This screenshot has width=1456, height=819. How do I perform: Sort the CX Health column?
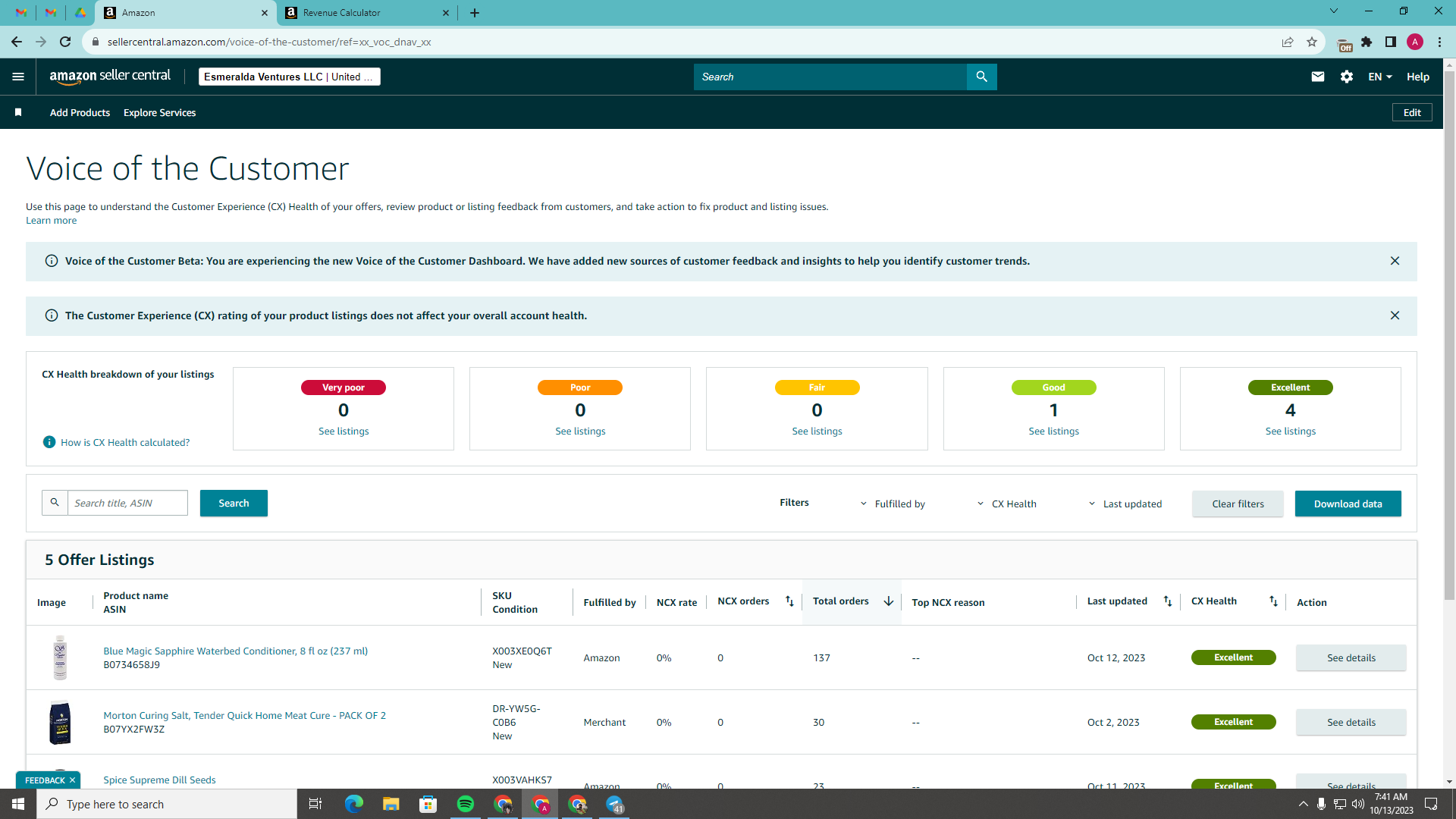click(x=1273, y=601)
